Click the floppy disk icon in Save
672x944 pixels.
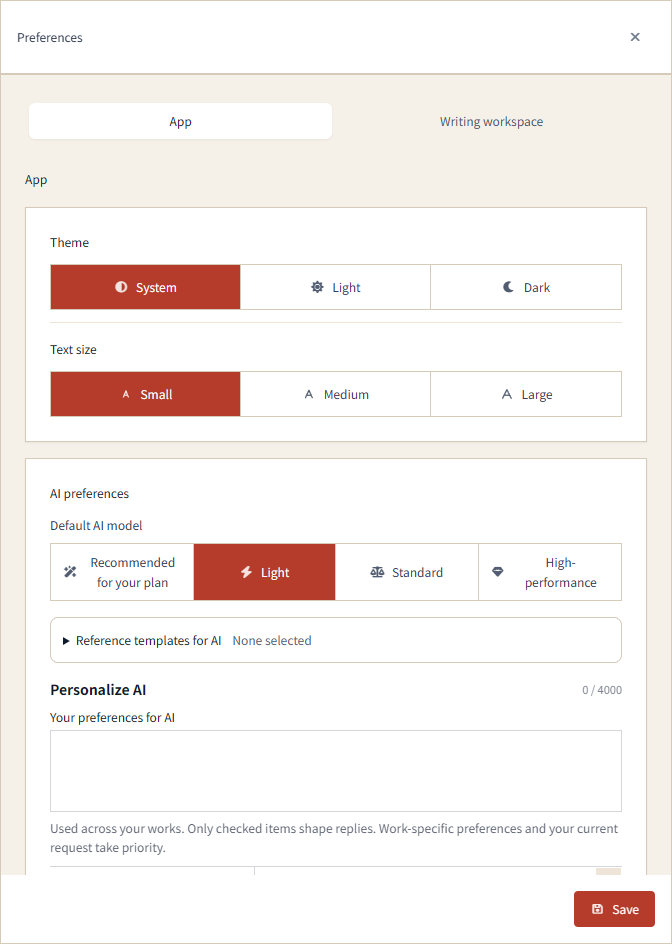pyautogui.click(x=597, y=909)
